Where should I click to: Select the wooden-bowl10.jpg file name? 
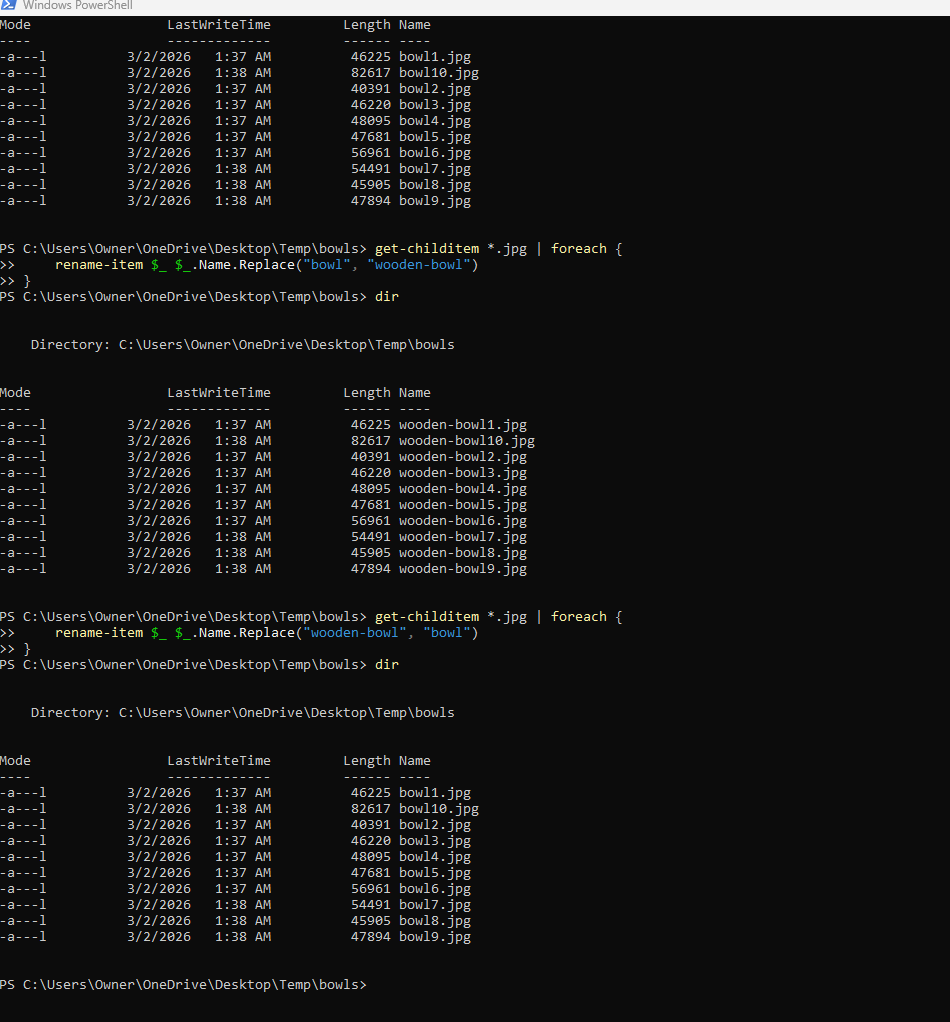click(x=466, y=441)
